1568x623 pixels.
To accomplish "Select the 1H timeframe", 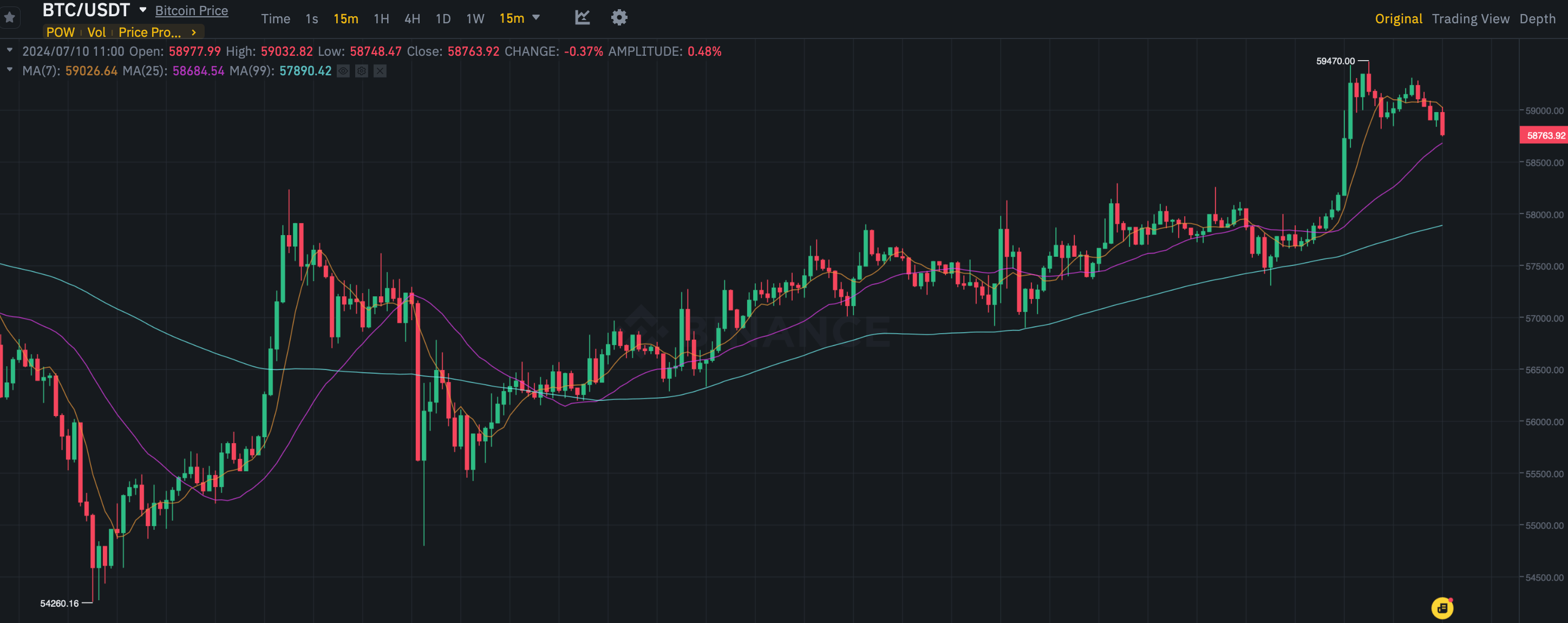I will point(381,19).
